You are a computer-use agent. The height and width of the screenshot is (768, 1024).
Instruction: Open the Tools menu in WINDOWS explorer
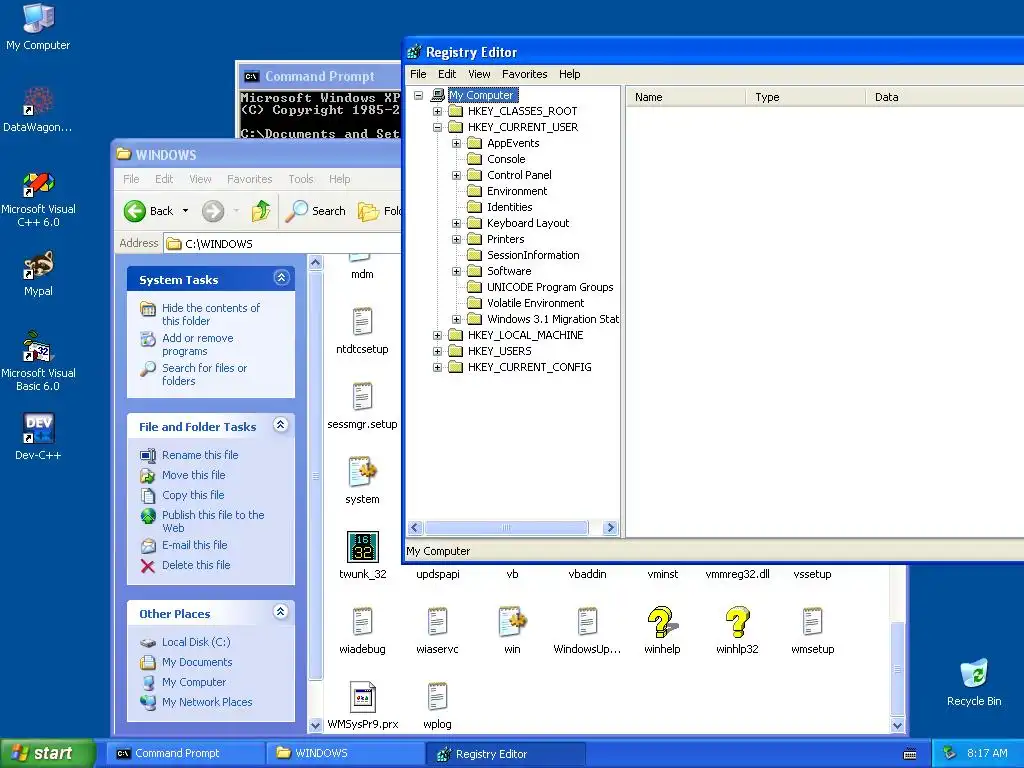[x=301, y=179]
